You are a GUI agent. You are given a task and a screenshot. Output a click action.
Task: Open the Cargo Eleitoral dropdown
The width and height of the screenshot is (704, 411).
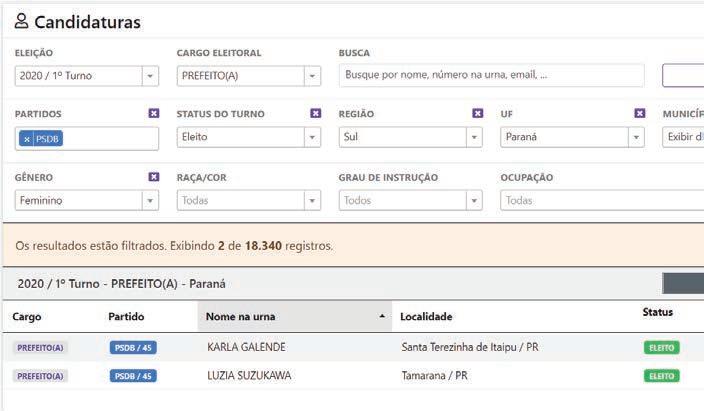point(312,76)
